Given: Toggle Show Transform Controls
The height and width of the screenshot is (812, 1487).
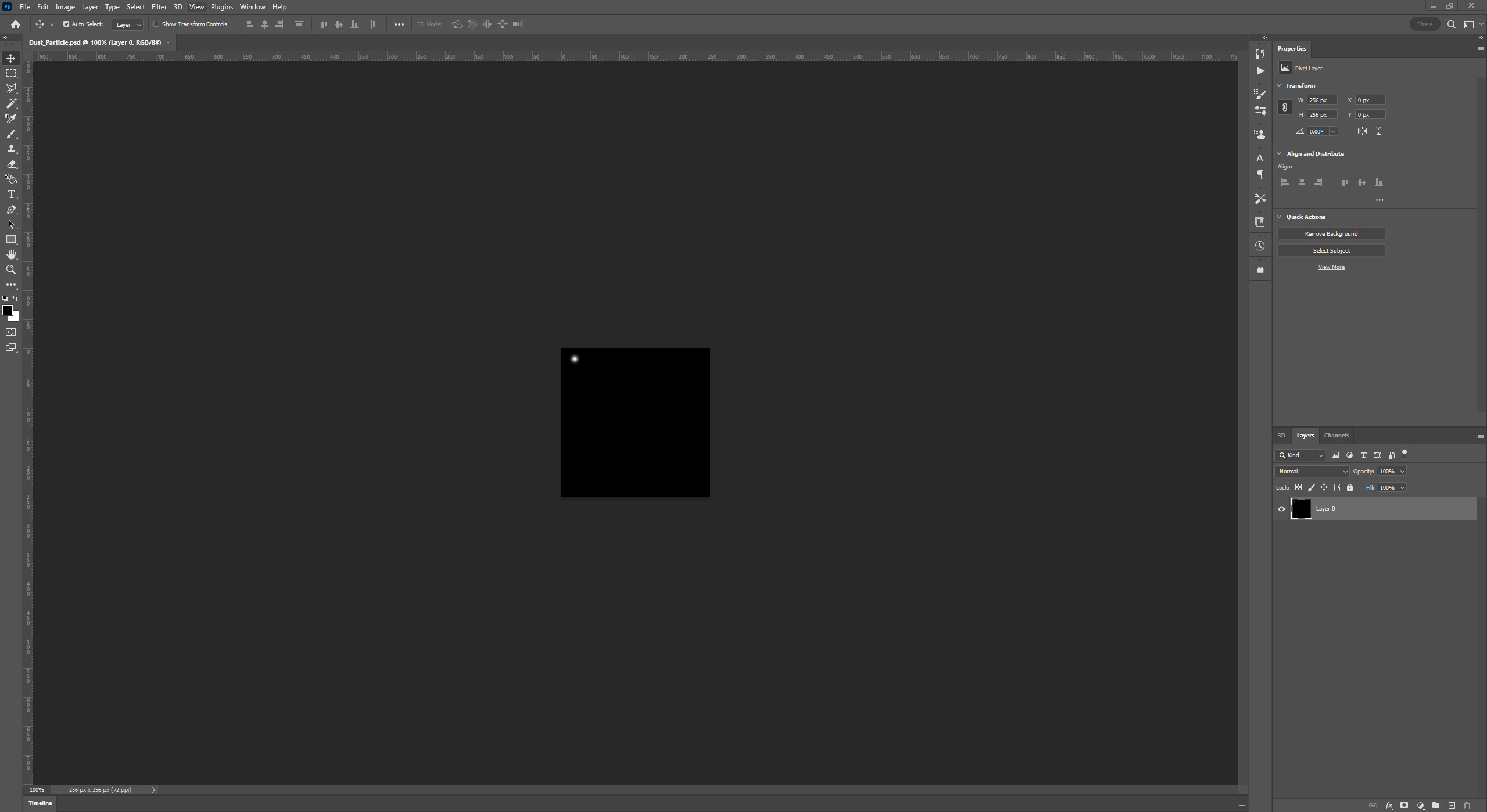Looking at the screenshot, I should 156,24.
